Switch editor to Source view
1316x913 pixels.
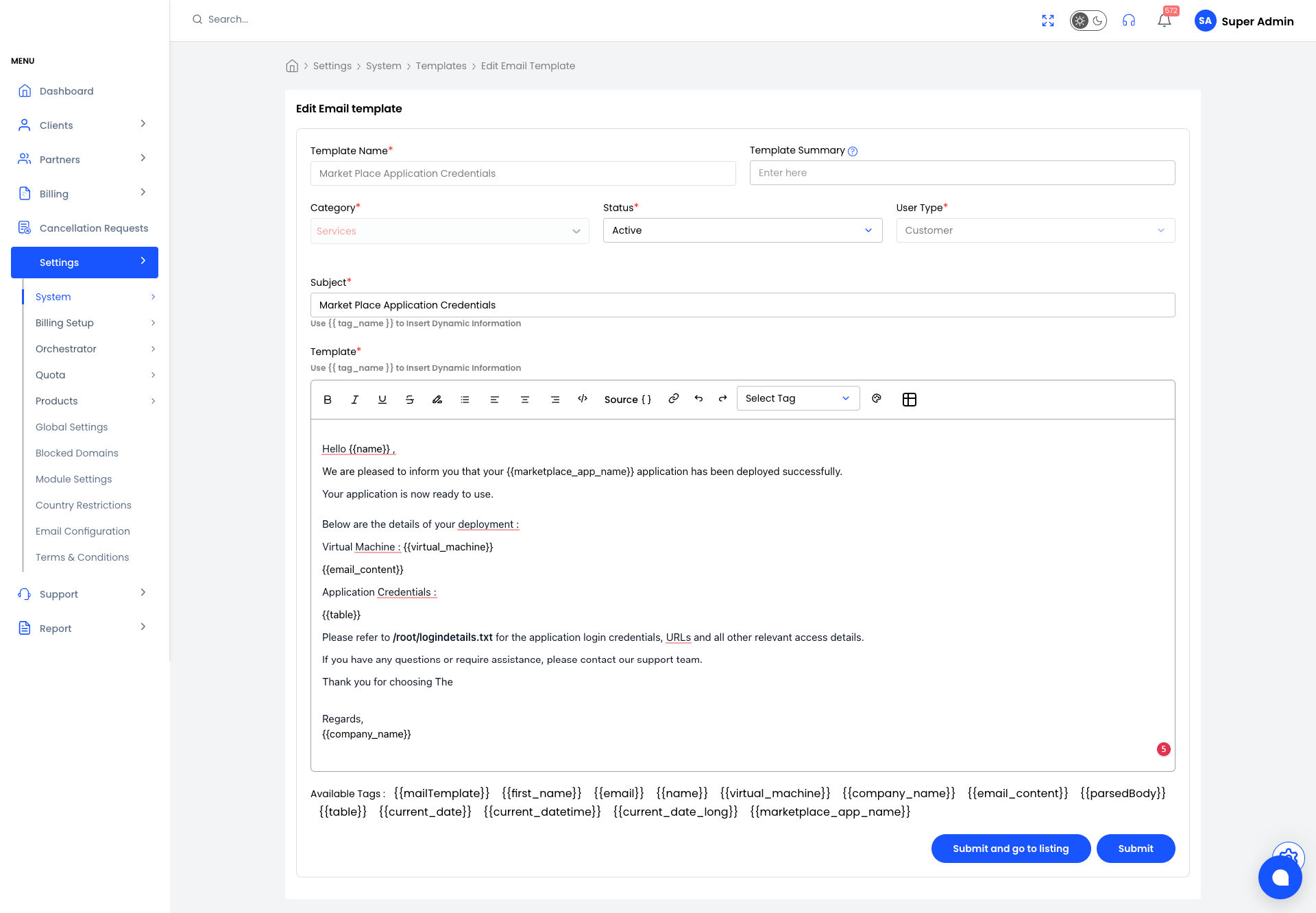click(x=628, y=400)
